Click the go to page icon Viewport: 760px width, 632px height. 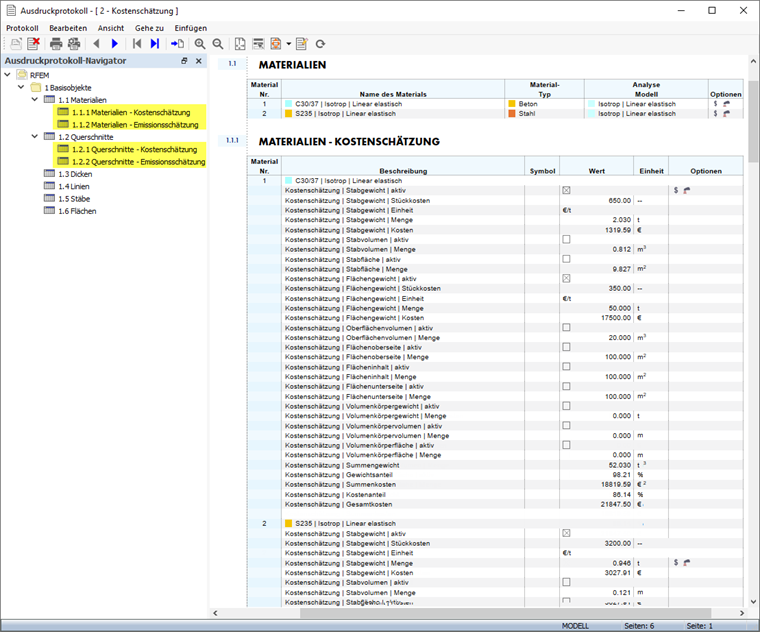click(x=177, y=44)
